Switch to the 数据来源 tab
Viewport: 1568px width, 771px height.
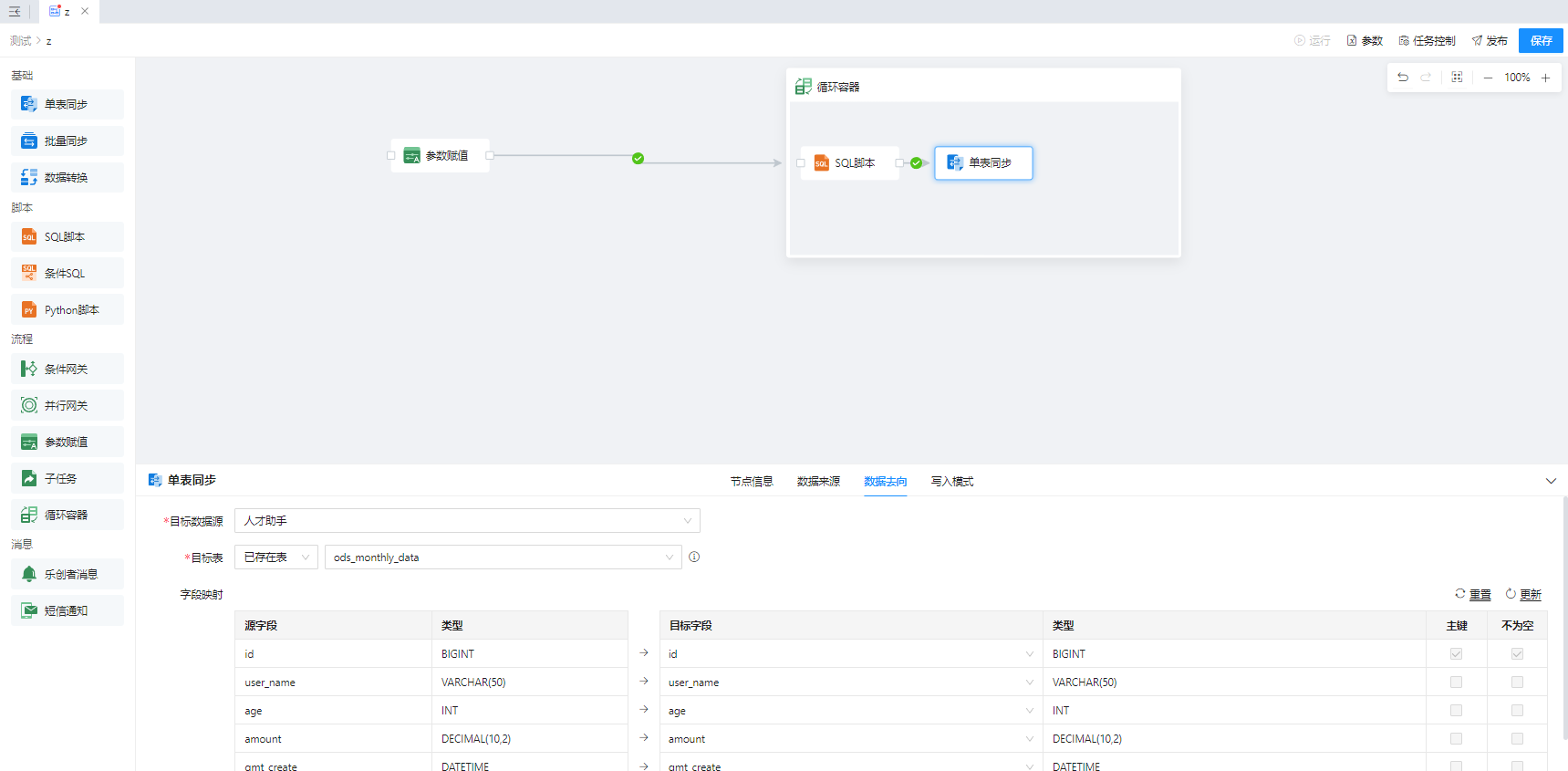pyautogui.click(x=818, y=482)
